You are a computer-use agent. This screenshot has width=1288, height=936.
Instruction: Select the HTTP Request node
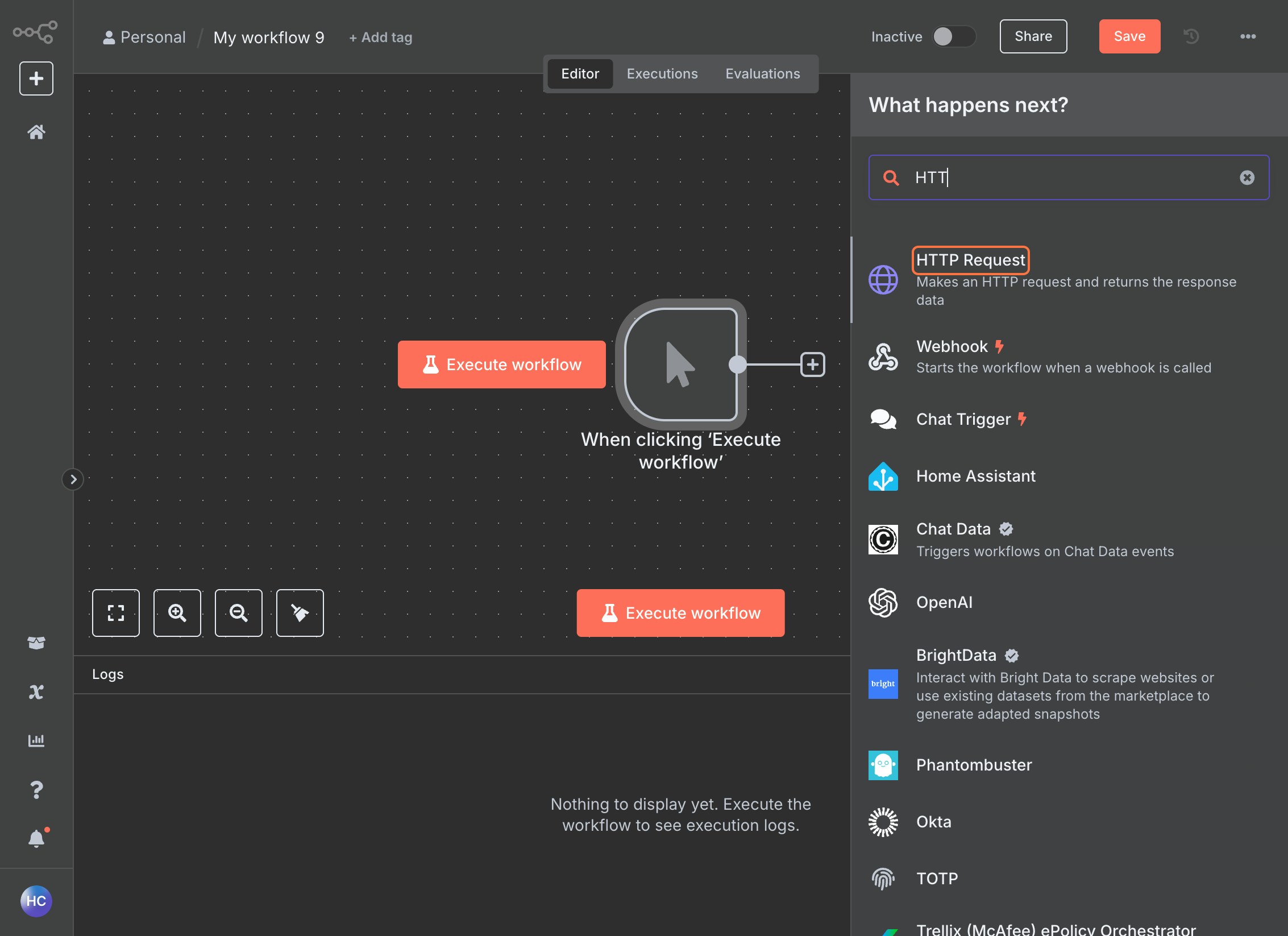971,260
